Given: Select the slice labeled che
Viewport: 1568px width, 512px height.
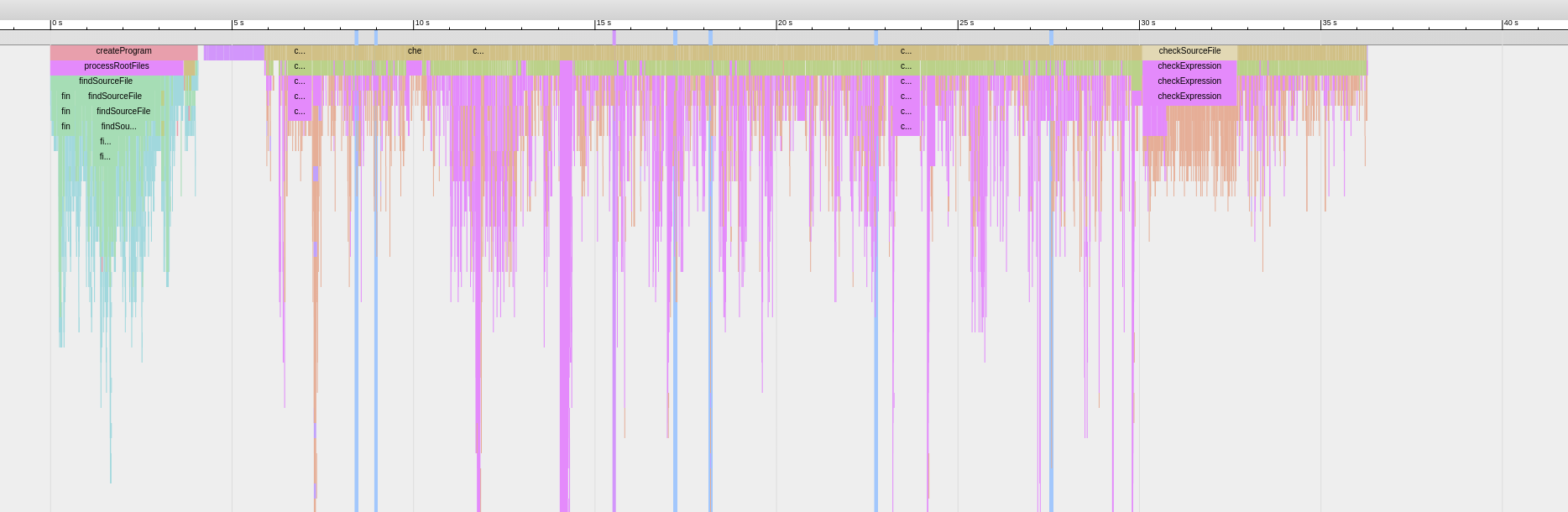Looking at the screenshot, I should tap(415, 52).
